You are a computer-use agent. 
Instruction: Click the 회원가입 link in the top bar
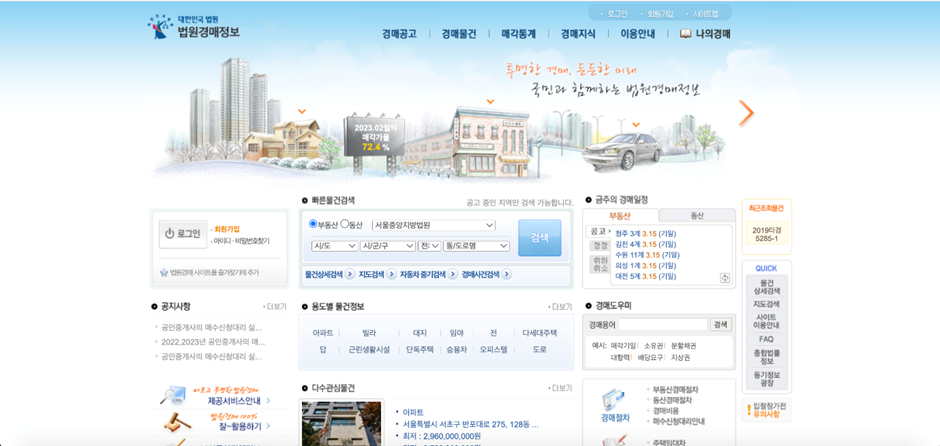tap(659, 14)
